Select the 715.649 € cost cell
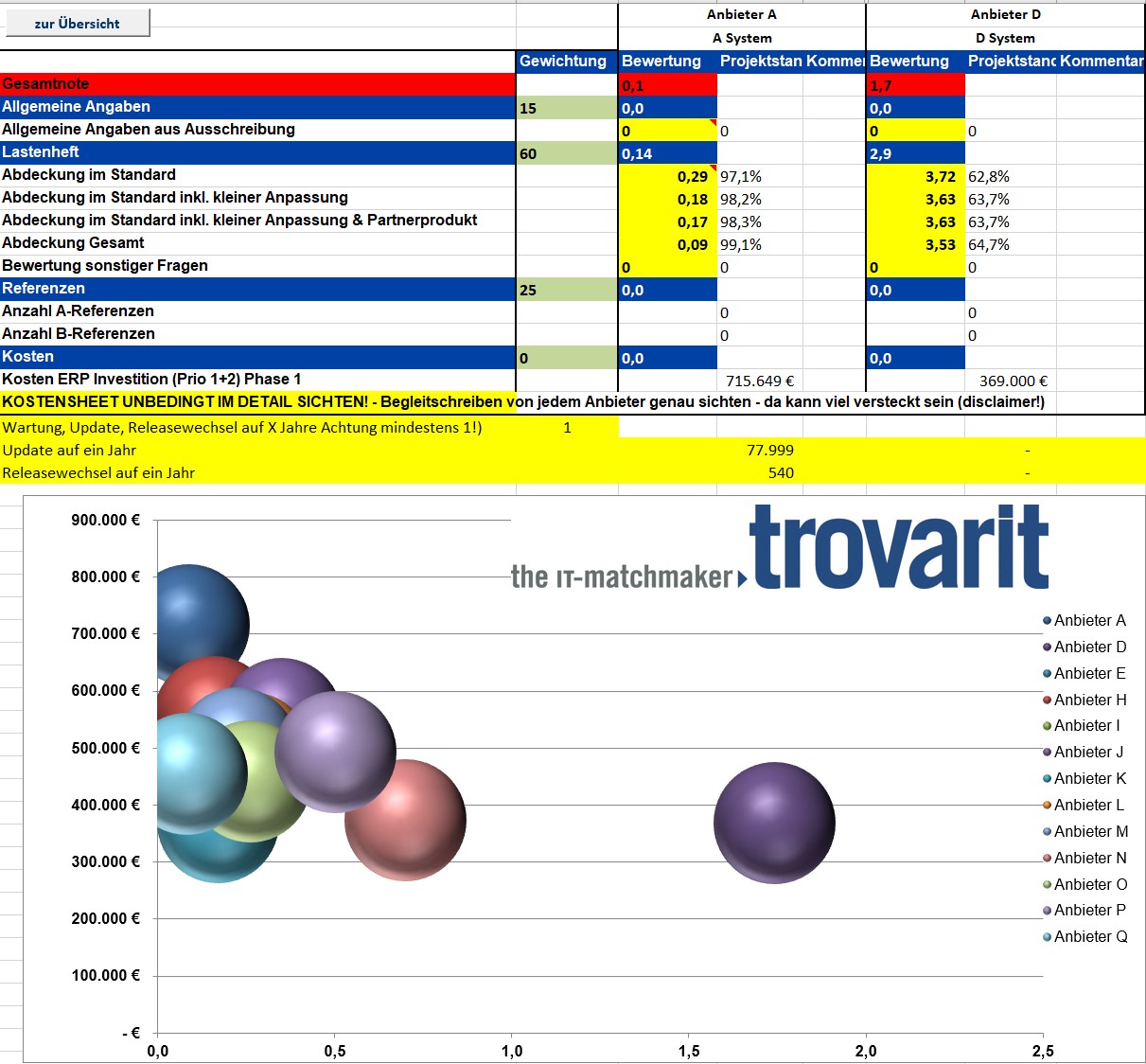1146x1064 pixels. pos(760,381)
